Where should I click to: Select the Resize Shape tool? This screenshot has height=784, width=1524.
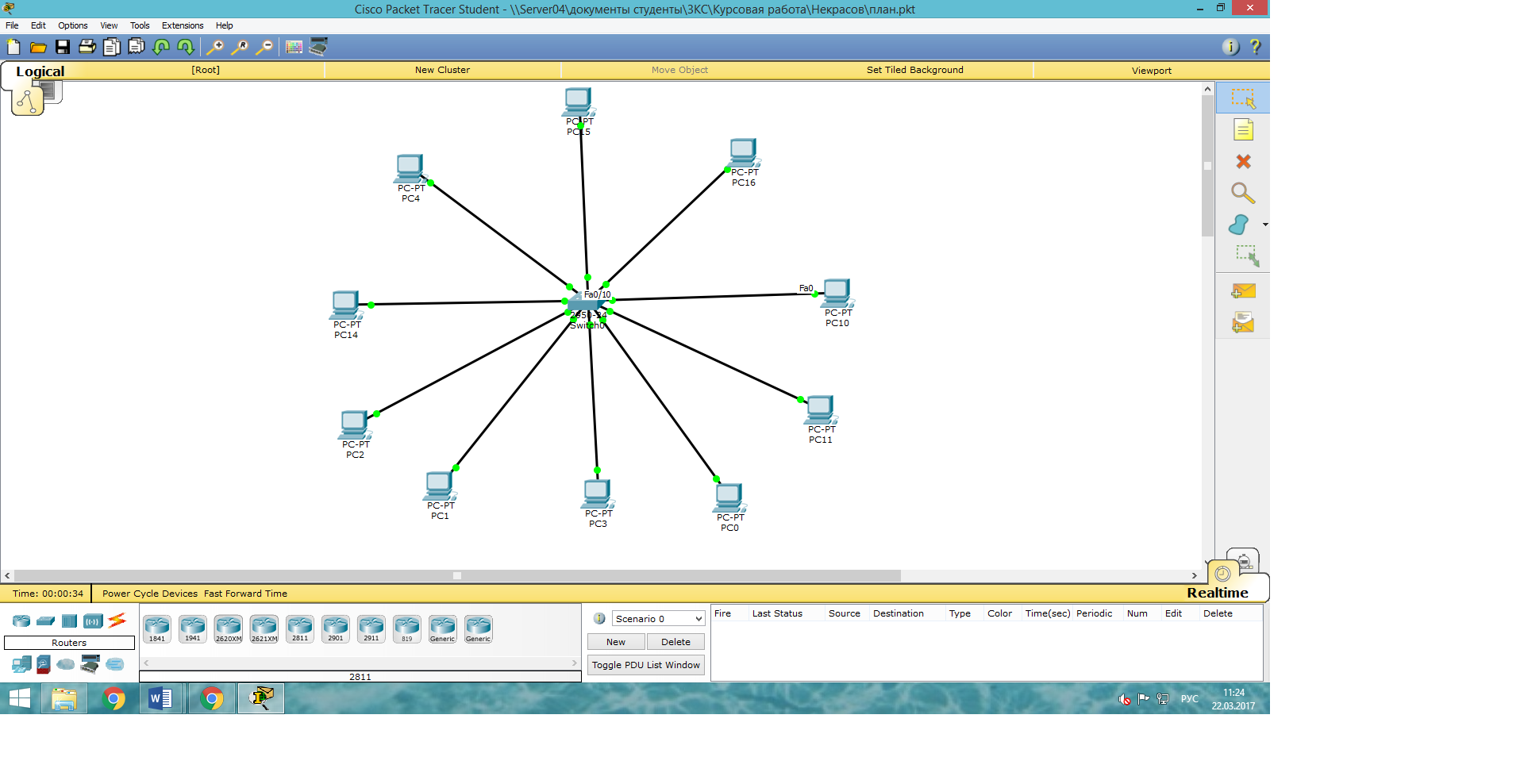tap(1246, 256)
